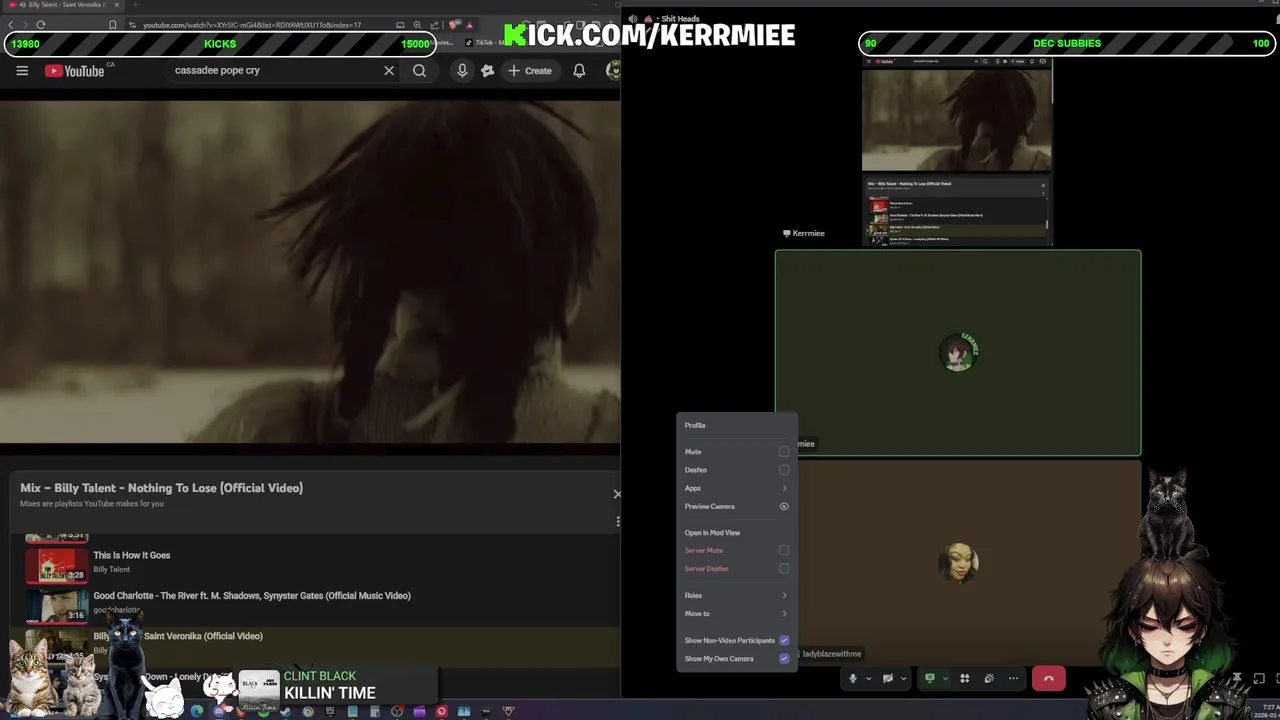Viewport: 1280px width, 720px height.
Task: Expand the Roles submenu
Action: point(736,595)
